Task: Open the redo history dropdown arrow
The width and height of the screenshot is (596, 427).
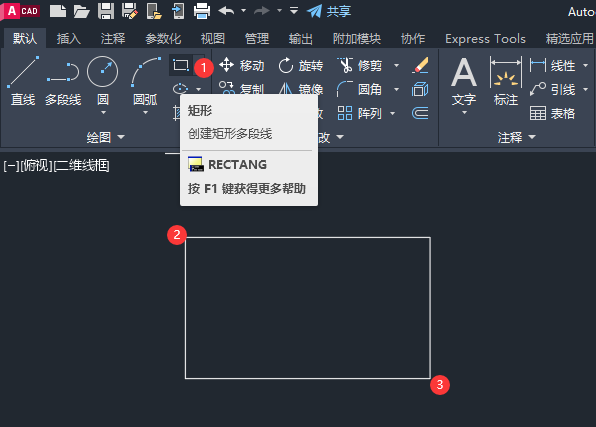Action: [279, 11]
